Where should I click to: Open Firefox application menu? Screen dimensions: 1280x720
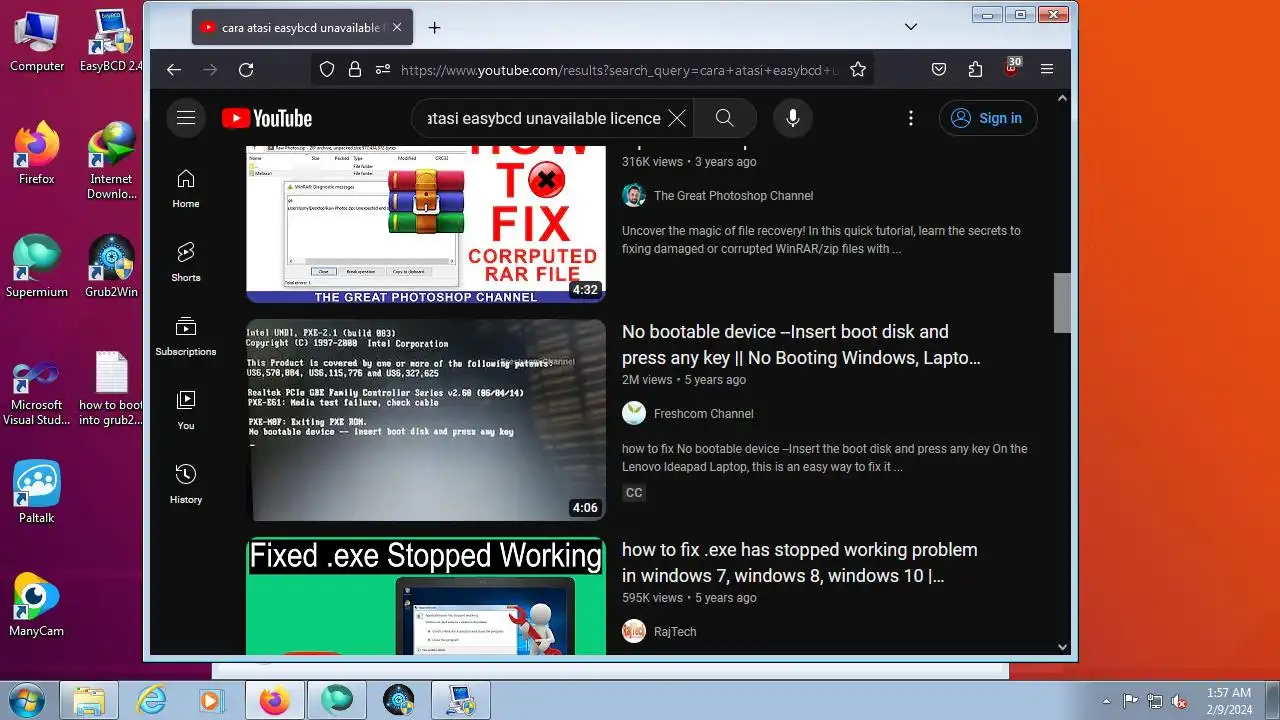(1047, 69)
